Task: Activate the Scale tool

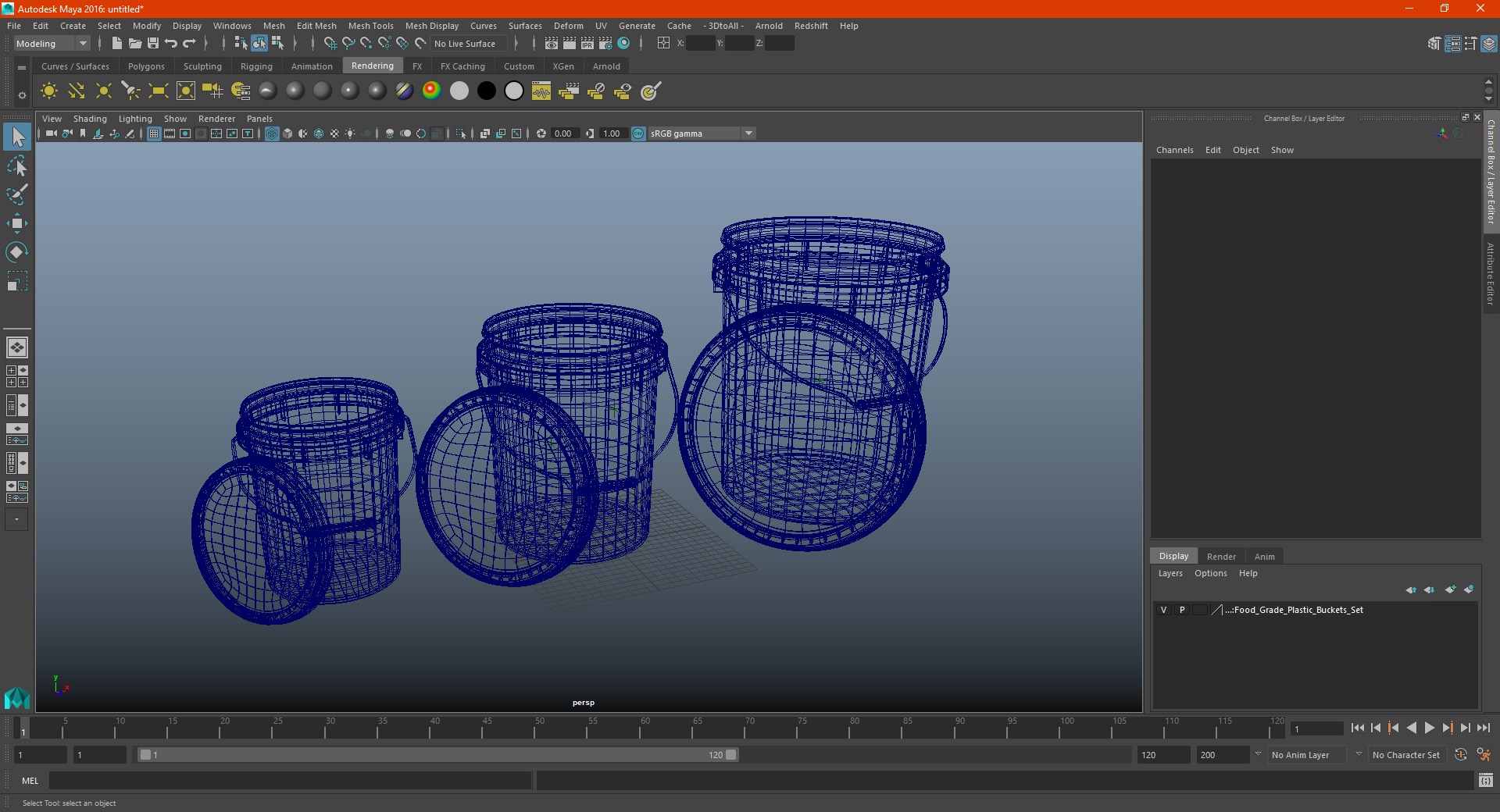Action: [x=17, y=281]
